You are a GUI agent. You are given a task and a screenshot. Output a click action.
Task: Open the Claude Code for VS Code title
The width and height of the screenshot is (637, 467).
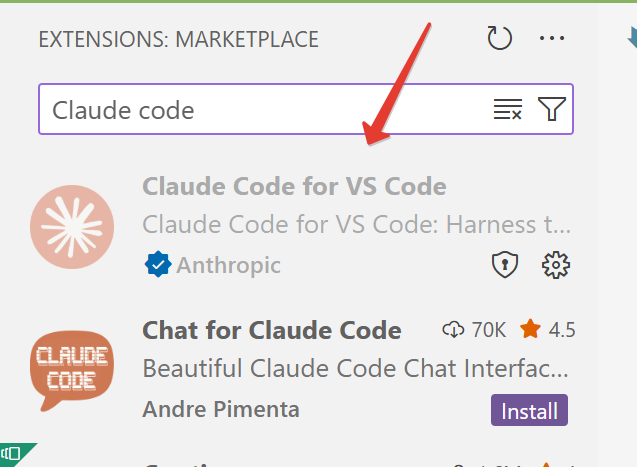[294, 187]
